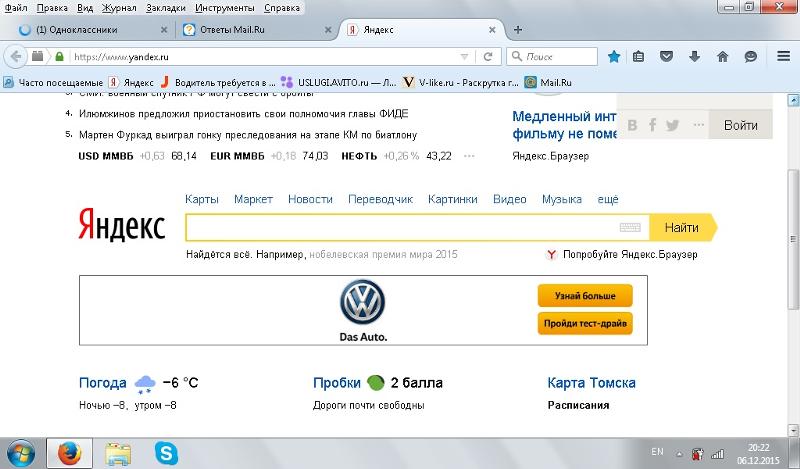Click the network signal tray icon

pos(718,453)
